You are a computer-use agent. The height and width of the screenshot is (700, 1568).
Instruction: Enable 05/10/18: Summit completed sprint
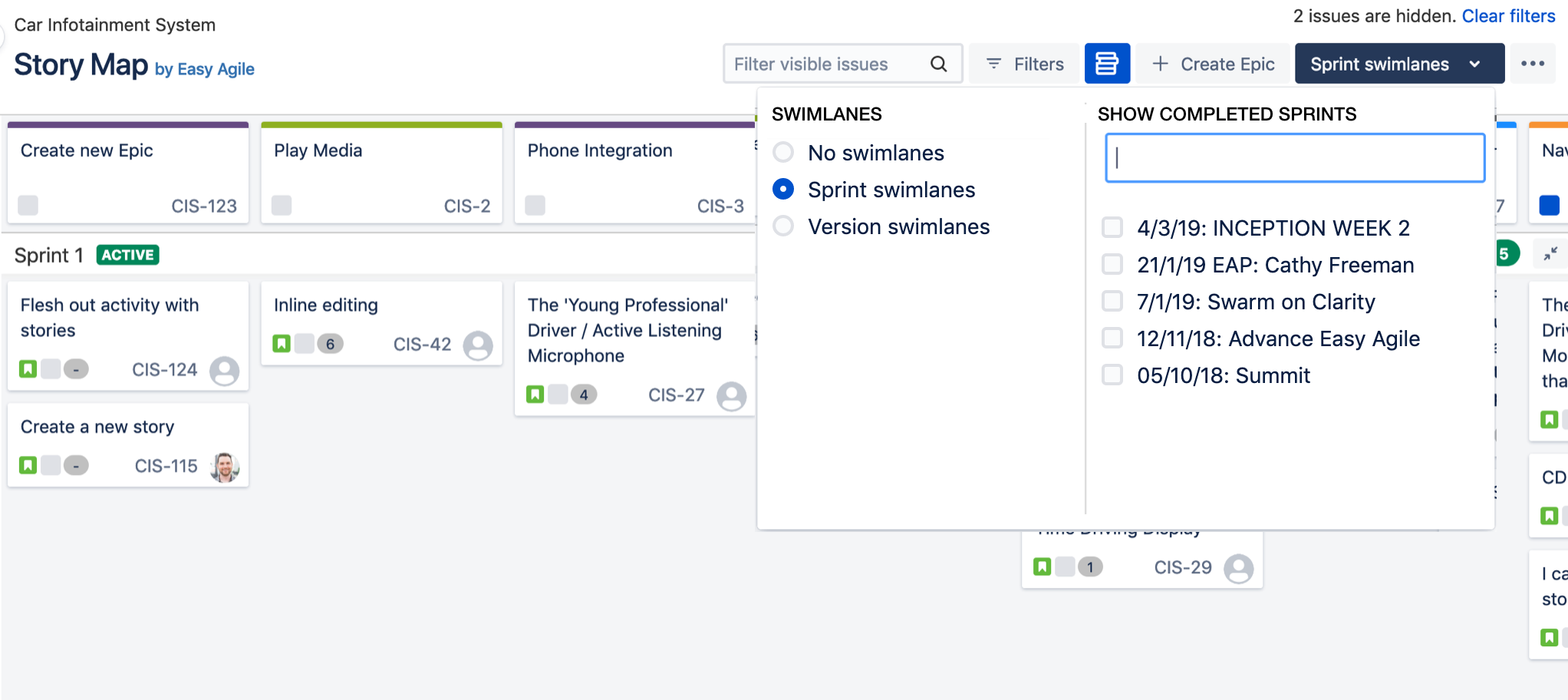click(x=1112, y=375)
